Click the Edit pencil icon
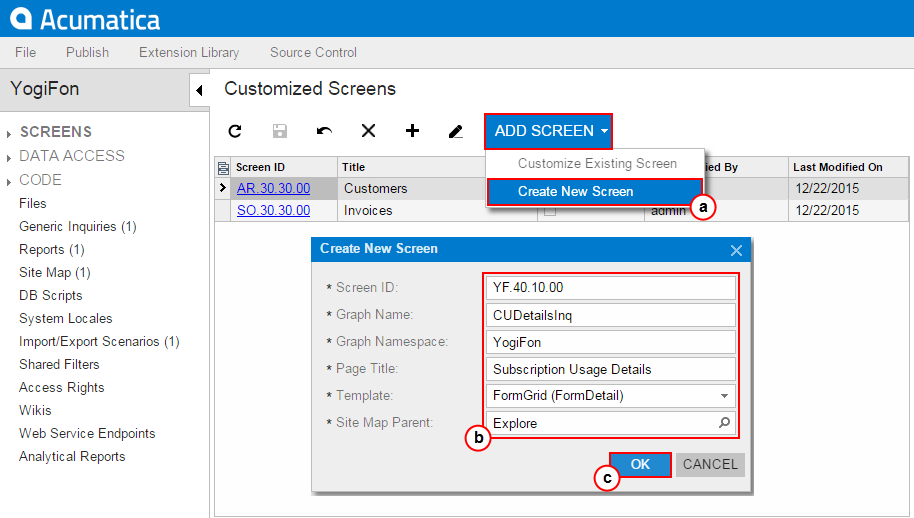Viewport: 914px width, 518px height. point(456,131)
